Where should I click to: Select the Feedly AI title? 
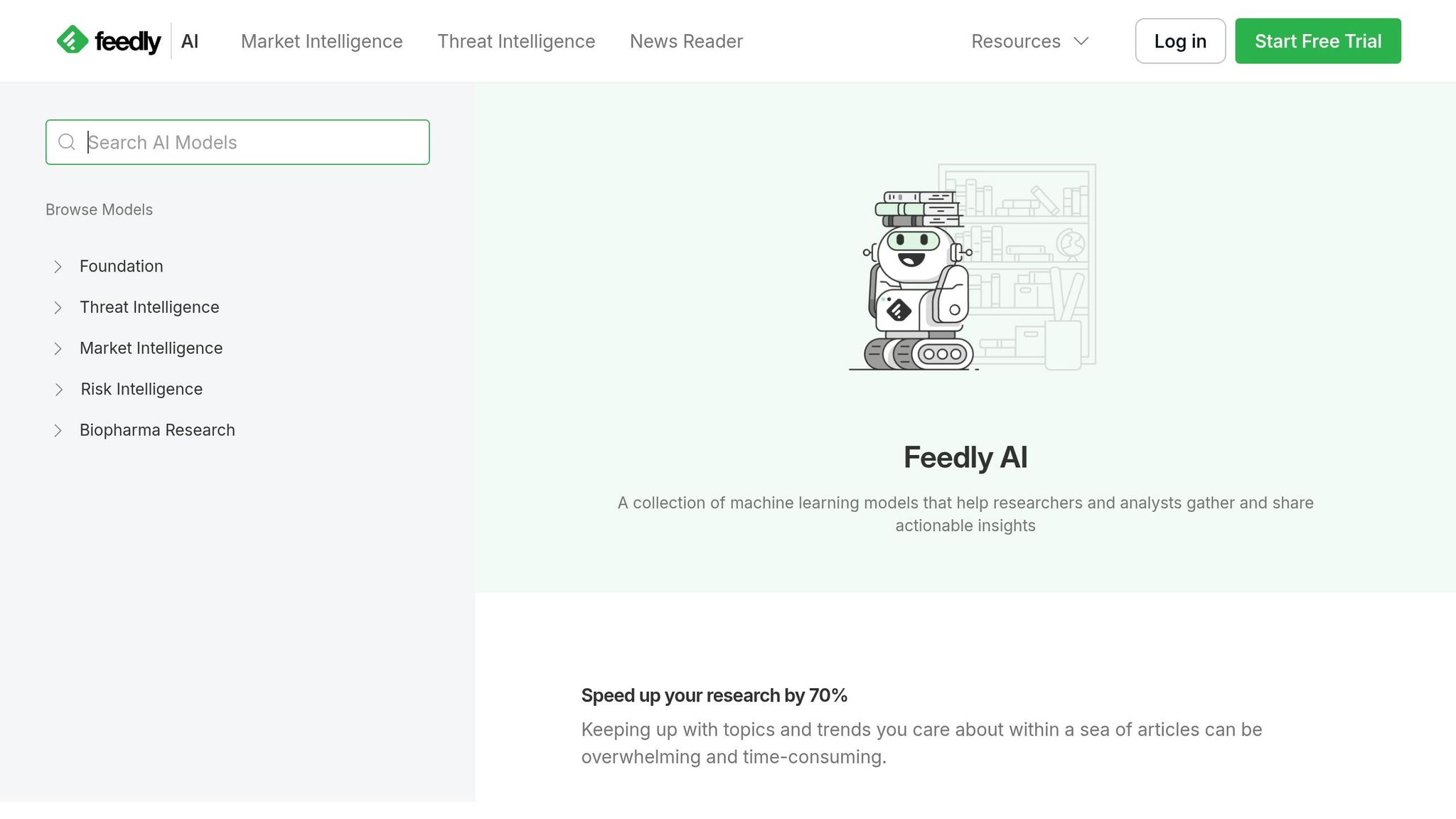click(965, 457)
